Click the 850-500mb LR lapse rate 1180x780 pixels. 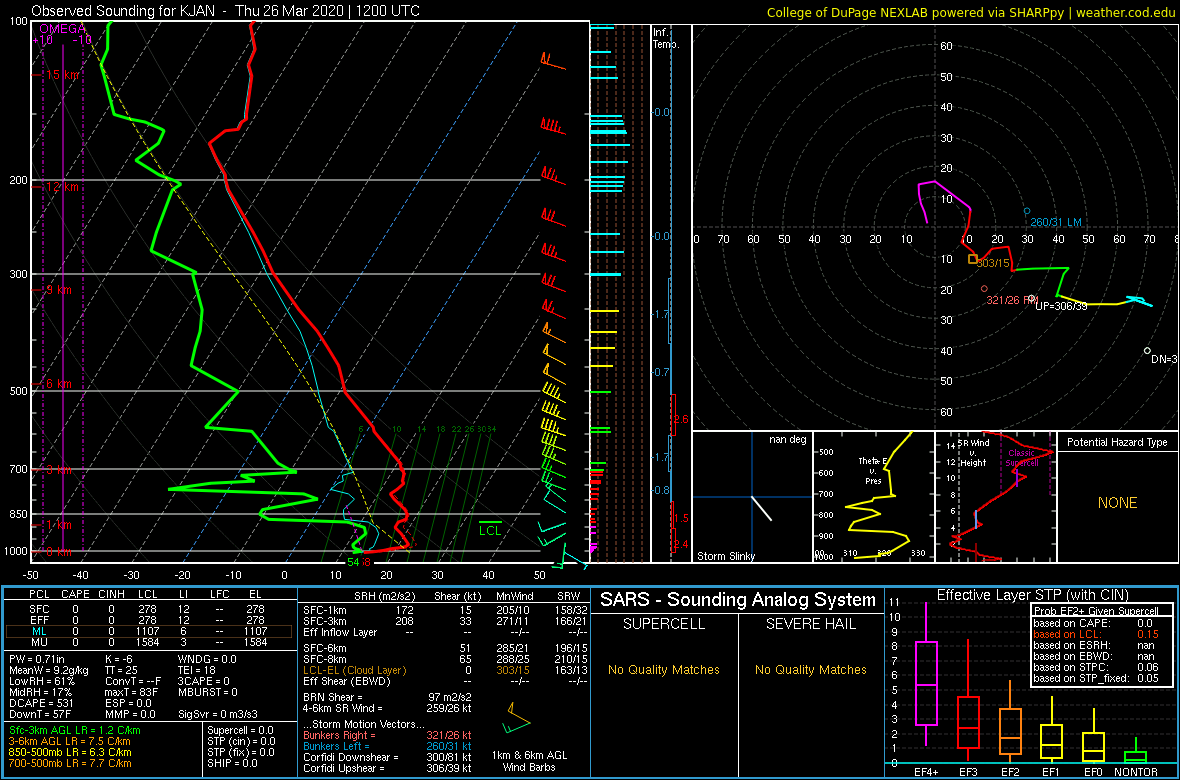70,751
